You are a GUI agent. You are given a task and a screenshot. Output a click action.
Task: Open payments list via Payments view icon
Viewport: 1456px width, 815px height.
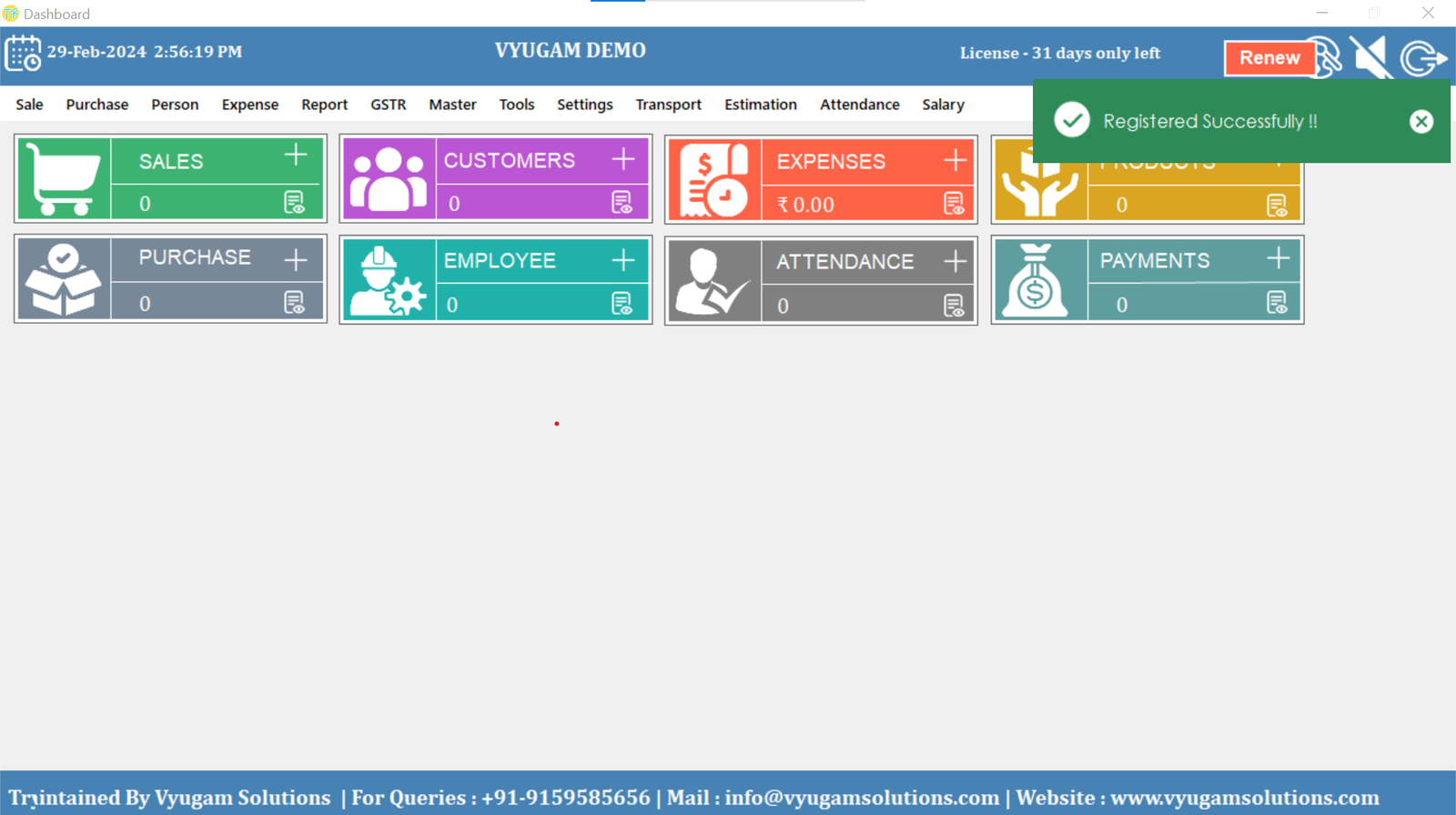(1277, 303)
